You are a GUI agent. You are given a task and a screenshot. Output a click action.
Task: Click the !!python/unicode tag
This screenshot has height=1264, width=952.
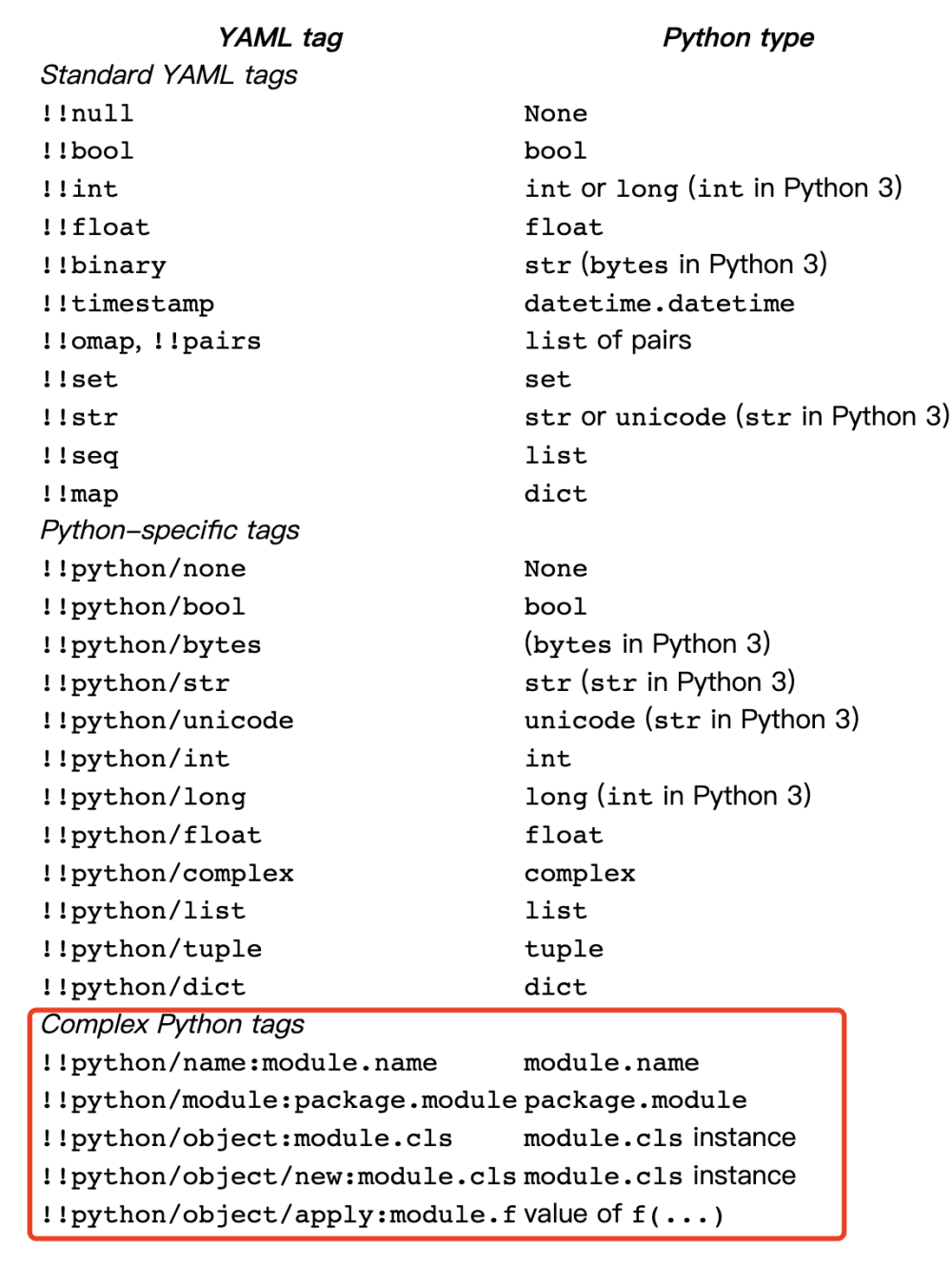(x=167, y=721)
